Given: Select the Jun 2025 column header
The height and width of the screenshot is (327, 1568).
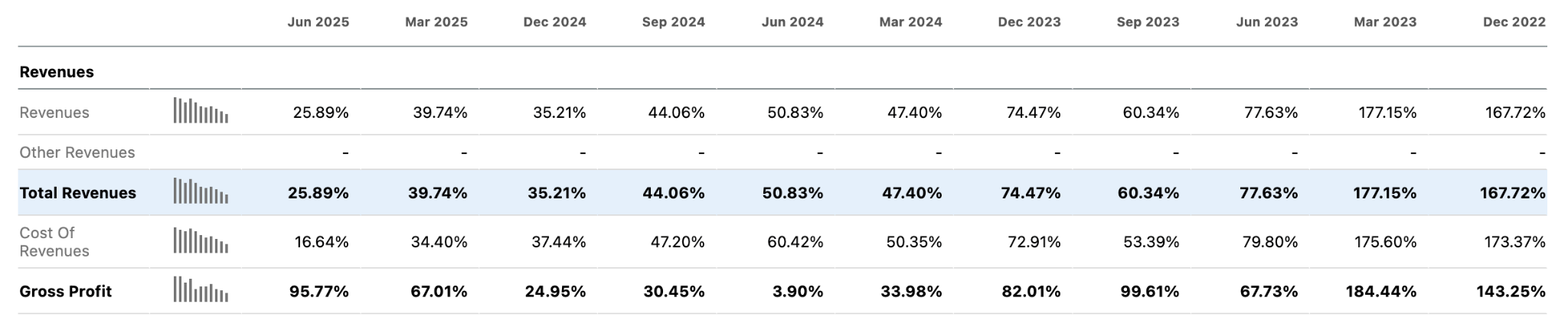Looking at the screenshot, I should 318,22.
